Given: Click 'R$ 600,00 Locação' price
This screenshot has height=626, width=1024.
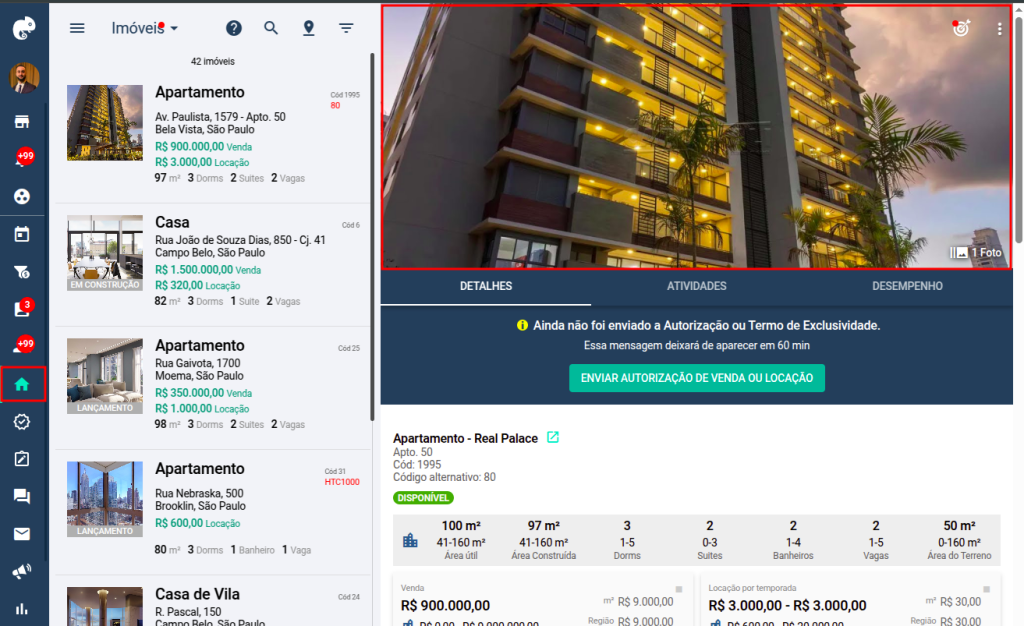Looking at the screenshot, I should click(197, 523).
